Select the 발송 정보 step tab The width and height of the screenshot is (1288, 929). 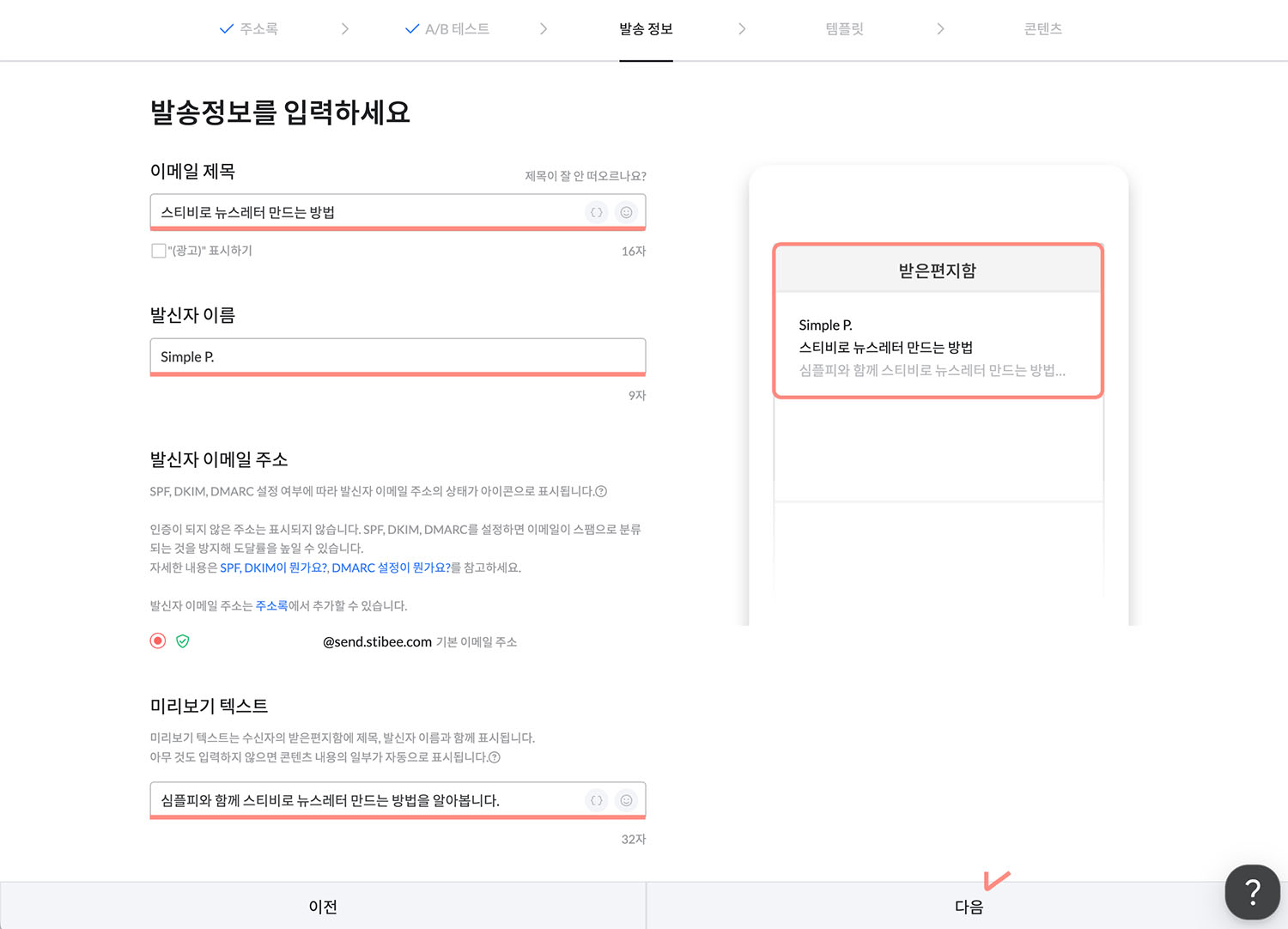click(646, 29)
